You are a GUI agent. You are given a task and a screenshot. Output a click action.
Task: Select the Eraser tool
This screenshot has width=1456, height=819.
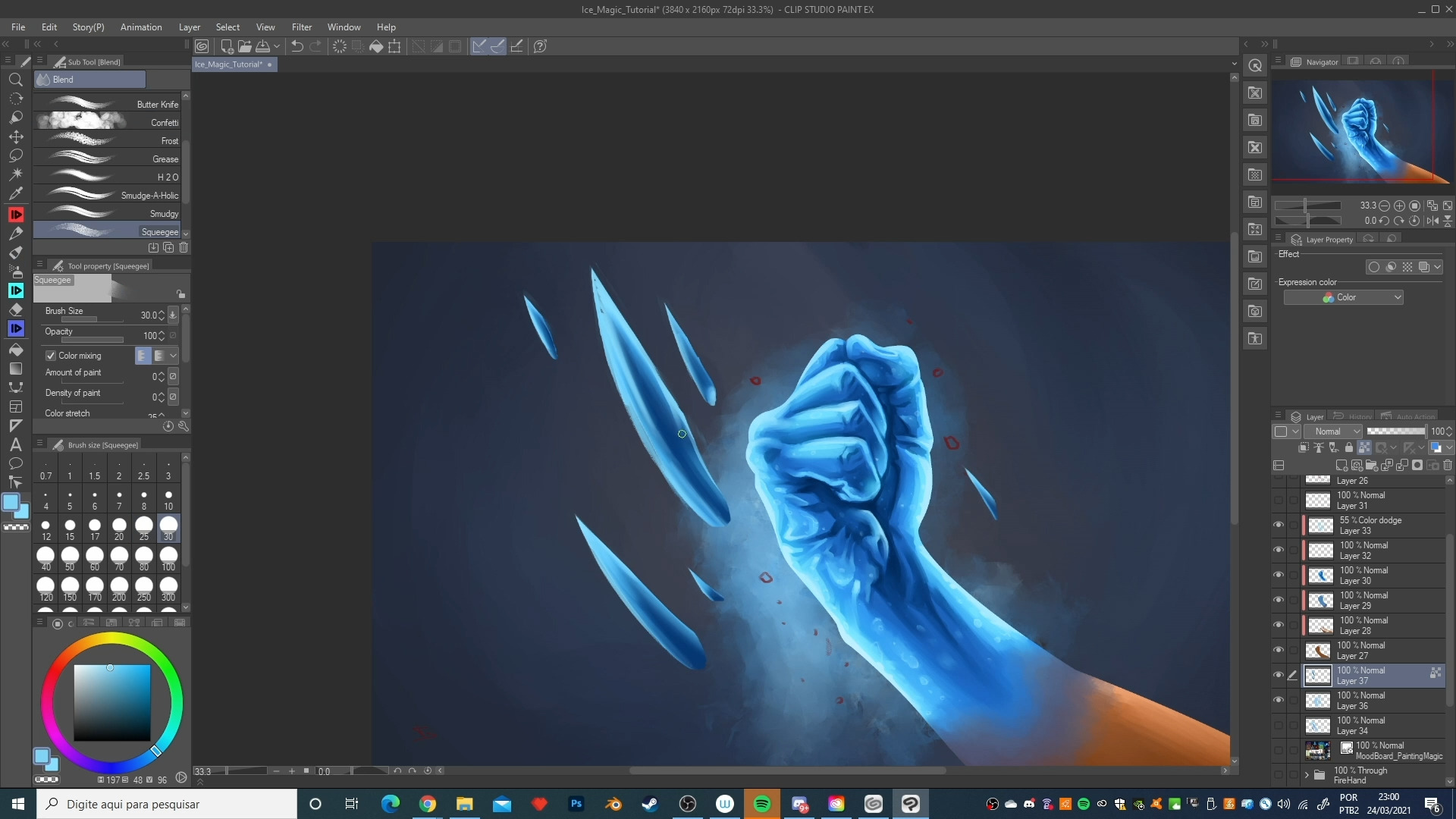point(15,309)
